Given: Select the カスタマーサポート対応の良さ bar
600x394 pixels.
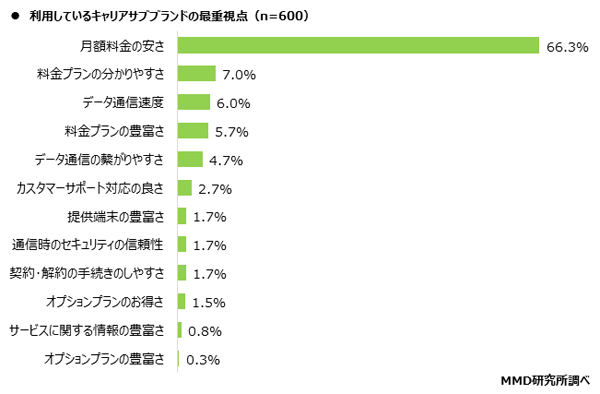Looking at the screenshot, I should click(x=185, y=188).
